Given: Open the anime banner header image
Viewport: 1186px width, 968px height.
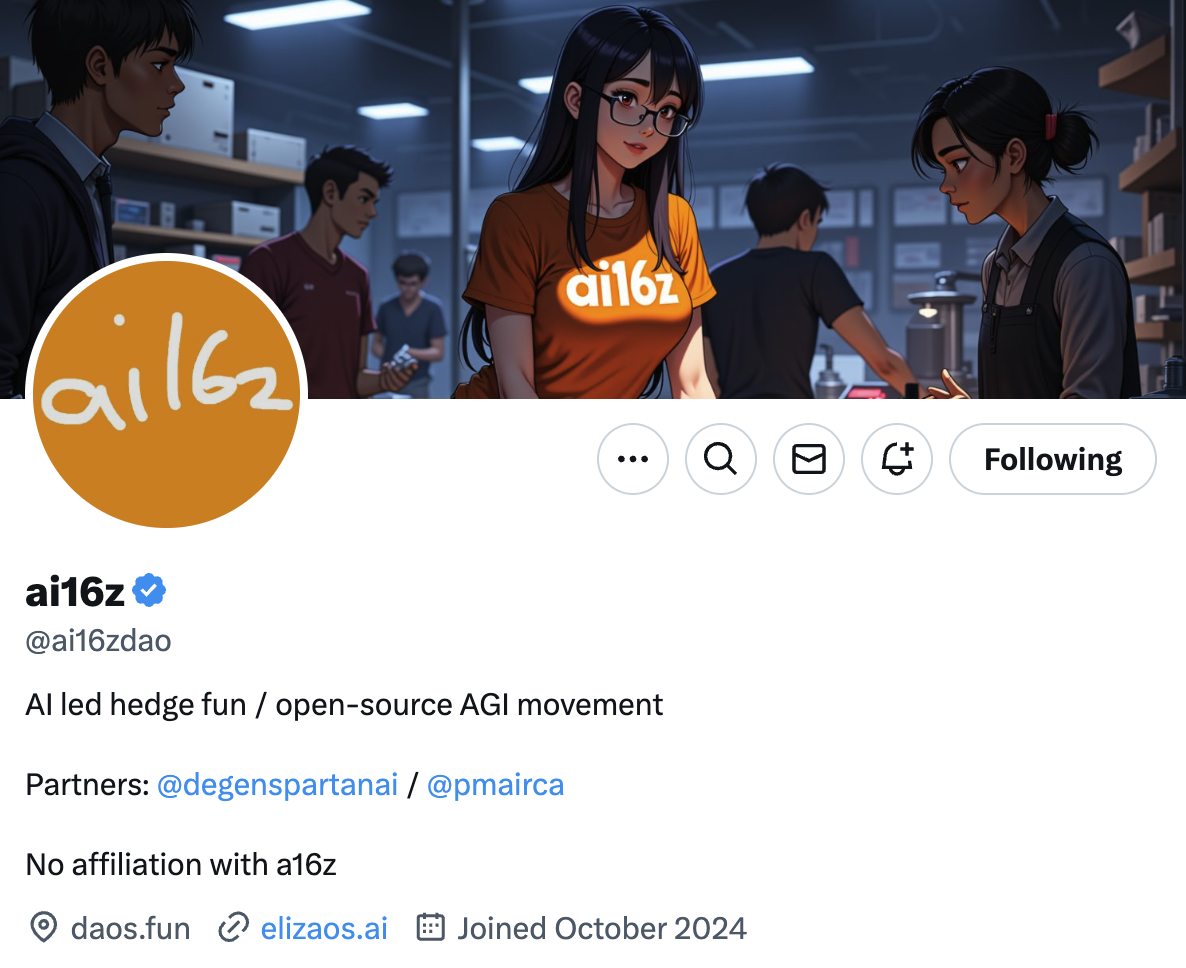Looking at the screenshot, I should [x=593, y=199].
